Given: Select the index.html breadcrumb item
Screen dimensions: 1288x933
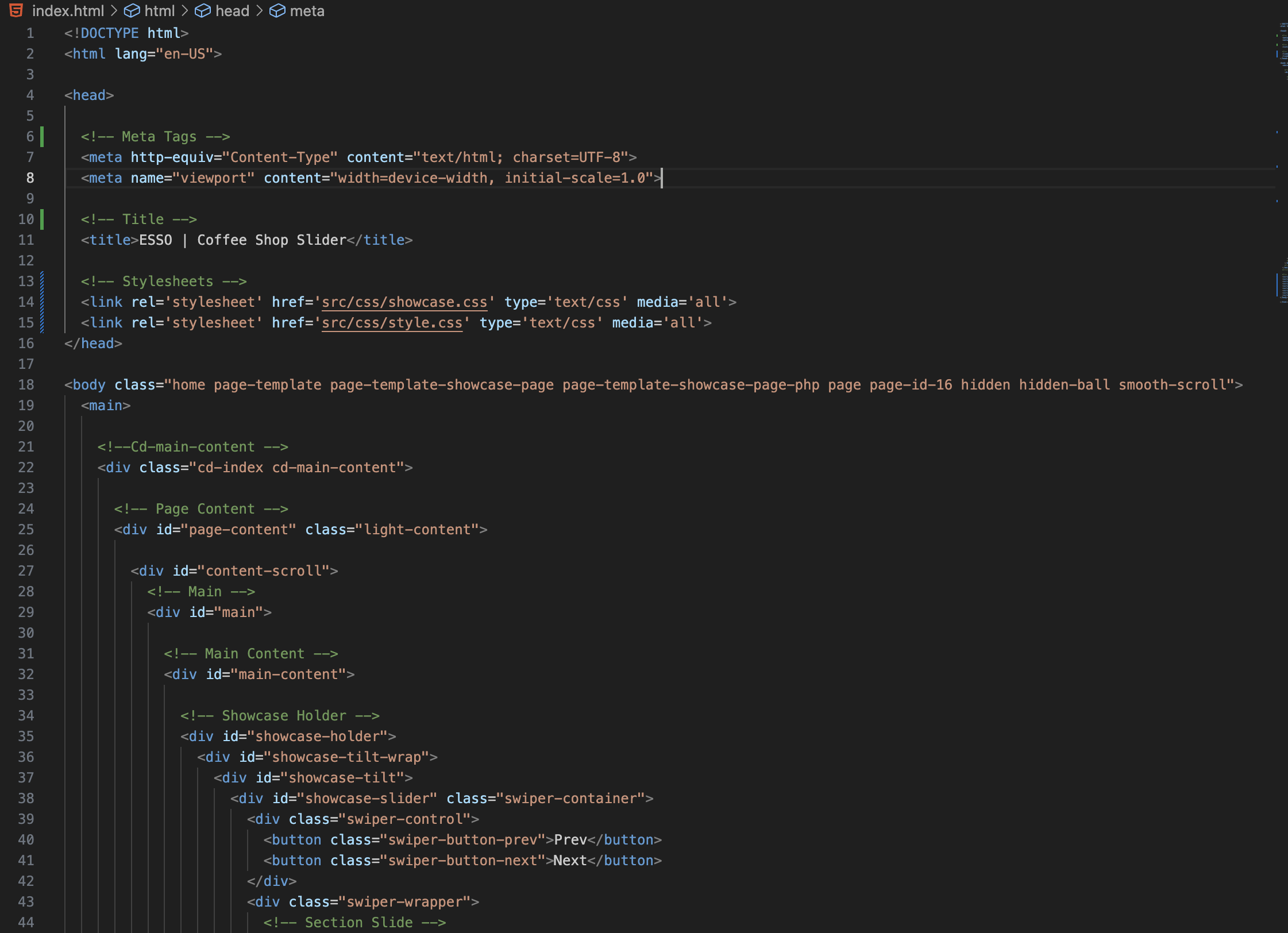Looking at the screenshot, I should 69,11.
